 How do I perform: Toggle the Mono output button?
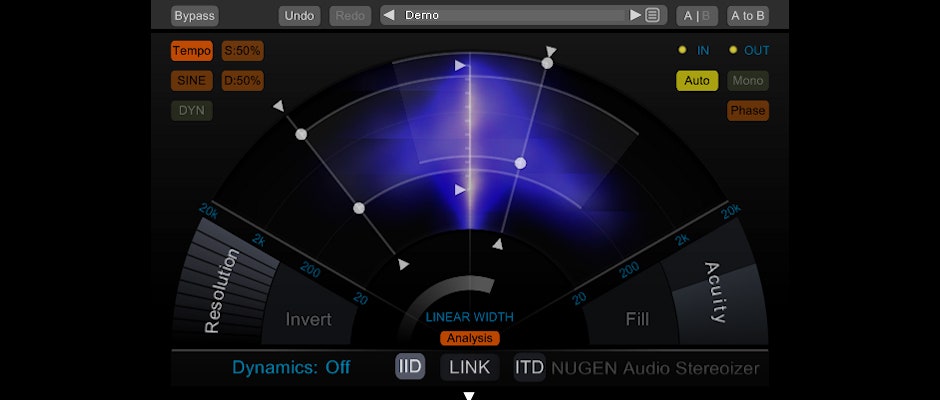click(747, 81)
